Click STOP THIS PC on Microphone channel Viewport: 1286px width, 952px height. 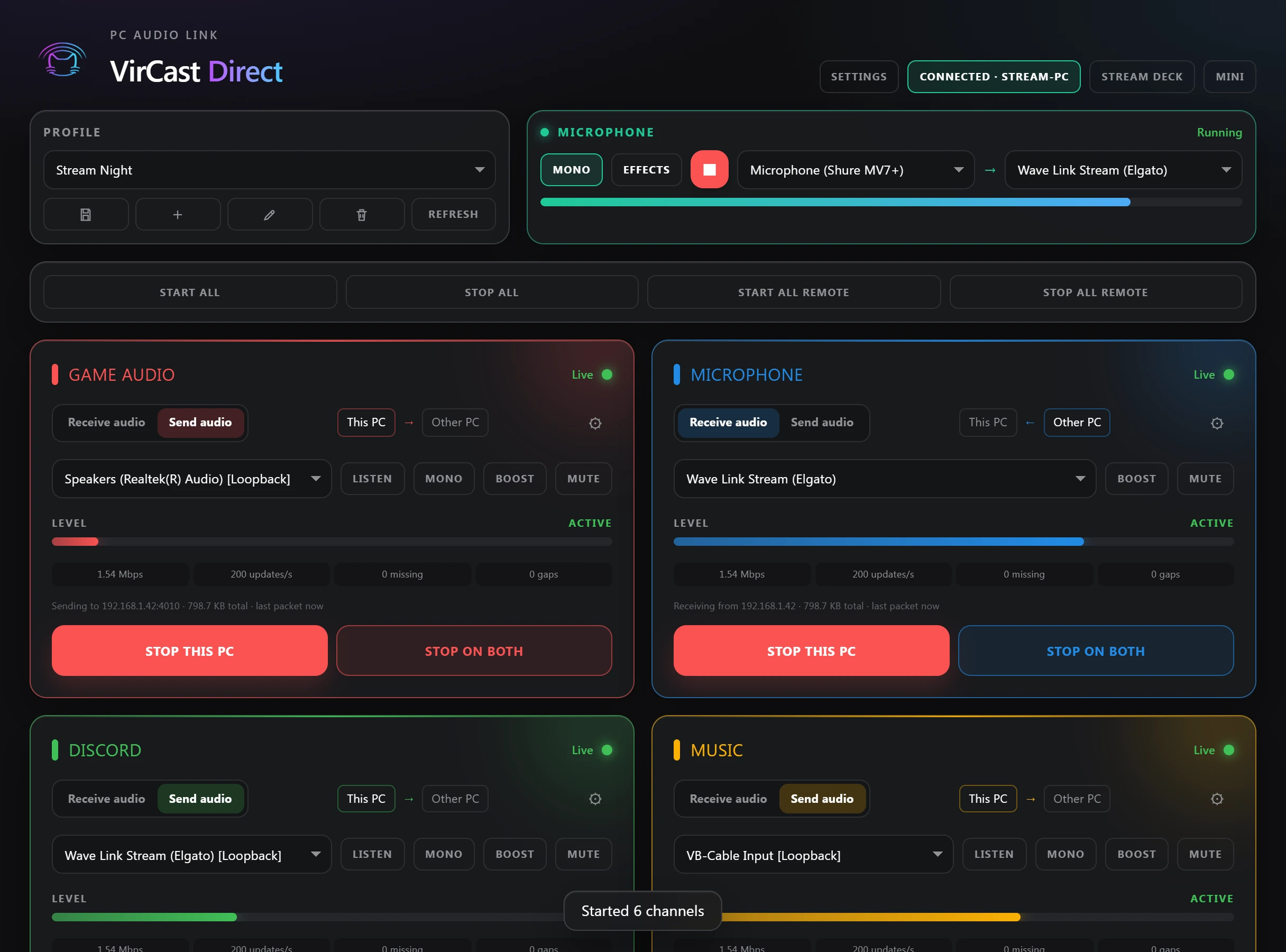tap(811, 651)
